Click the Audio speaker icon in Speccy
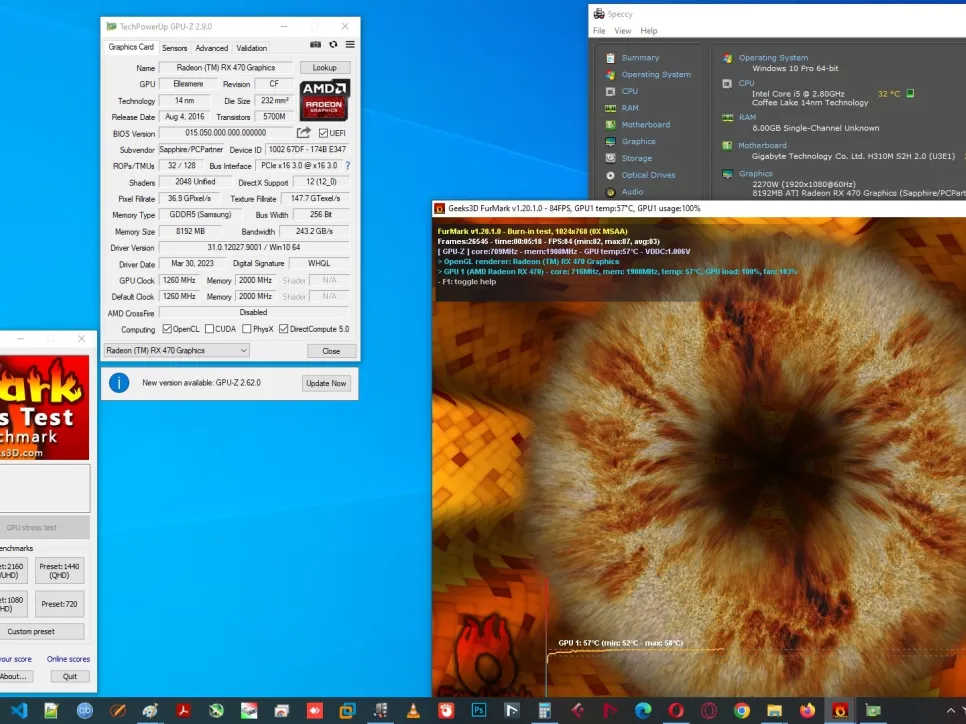This screenshot has height=724, width=966. 610,192
